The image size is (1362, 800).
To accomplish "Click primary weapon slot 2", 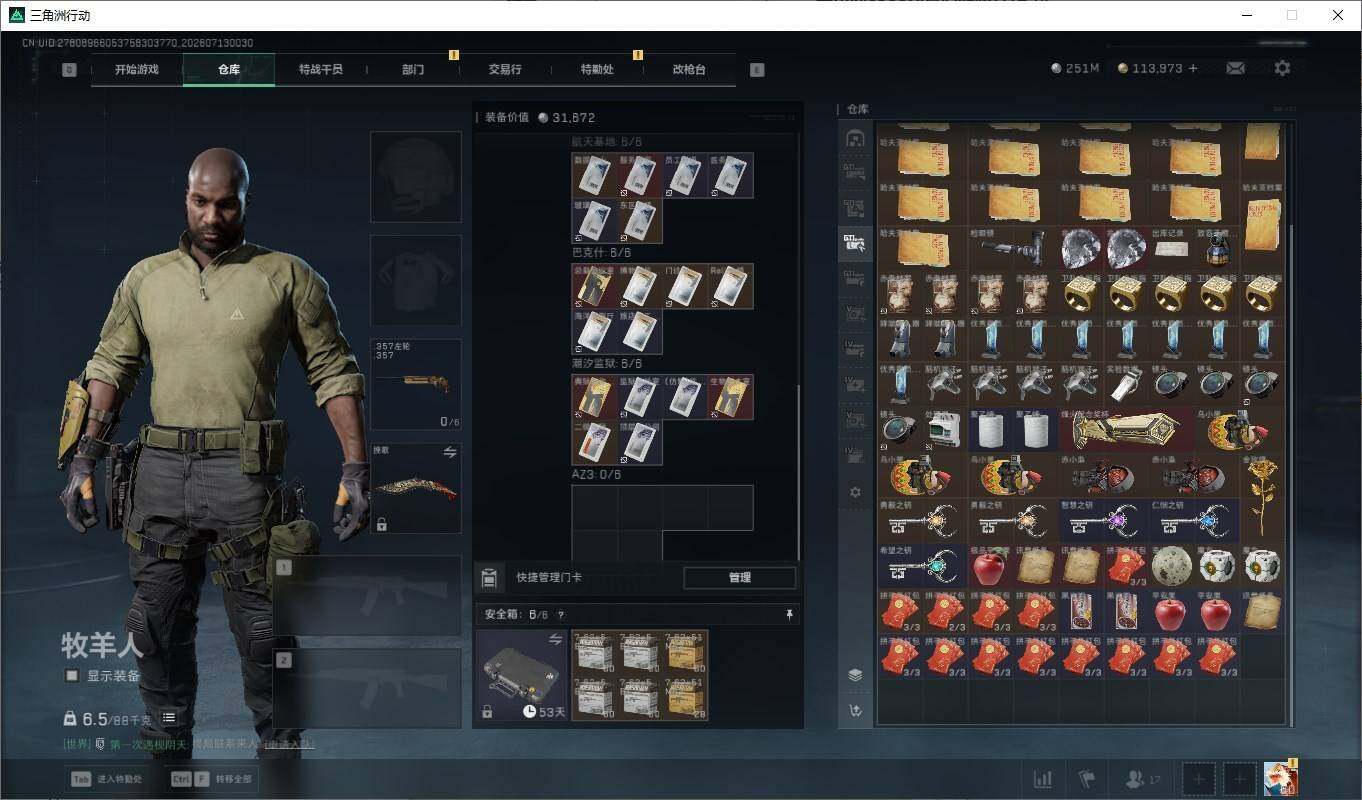I will [x=367, y=688].
